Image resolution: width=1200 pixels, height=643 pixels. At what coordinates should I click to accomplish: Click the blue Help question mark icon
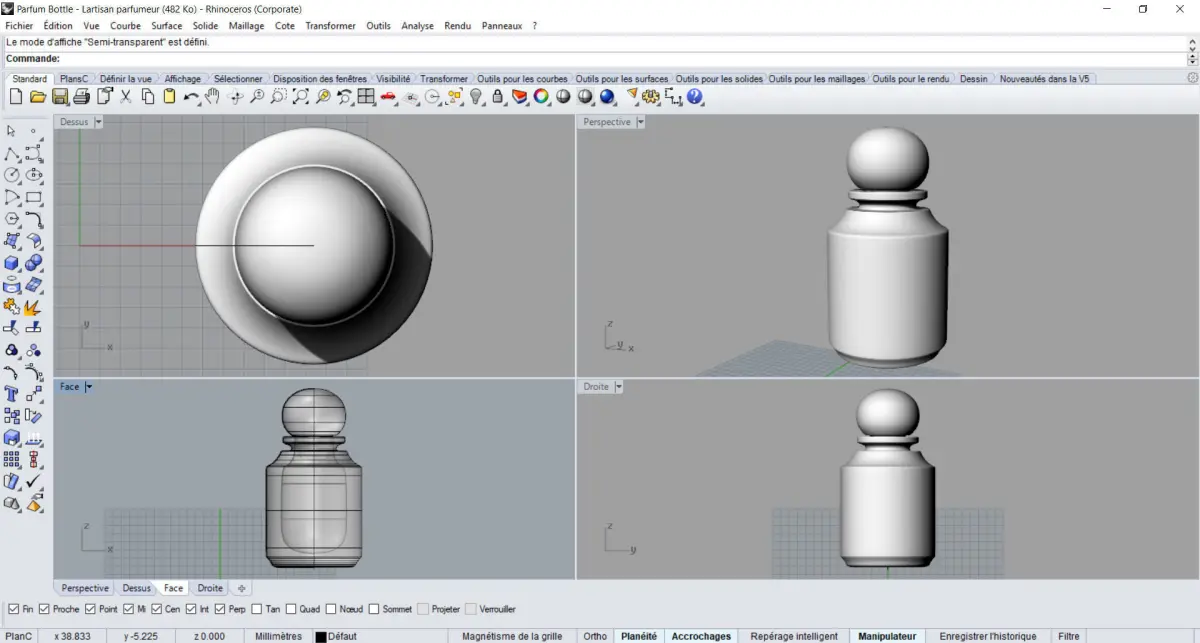695,97
